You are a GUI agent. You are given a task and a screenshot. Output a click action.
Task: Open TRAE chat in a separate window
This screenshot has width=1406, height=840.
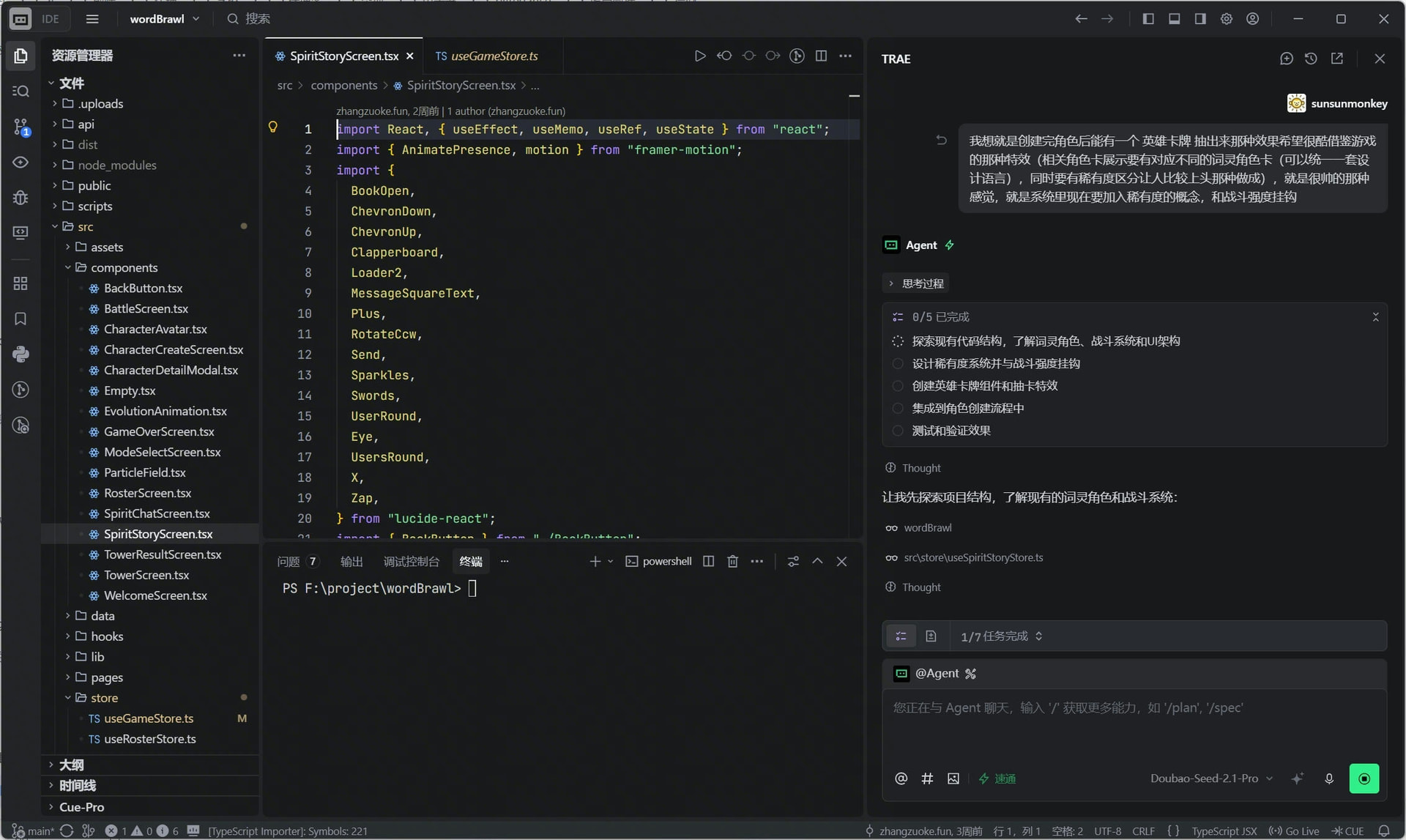[1336, 59]
